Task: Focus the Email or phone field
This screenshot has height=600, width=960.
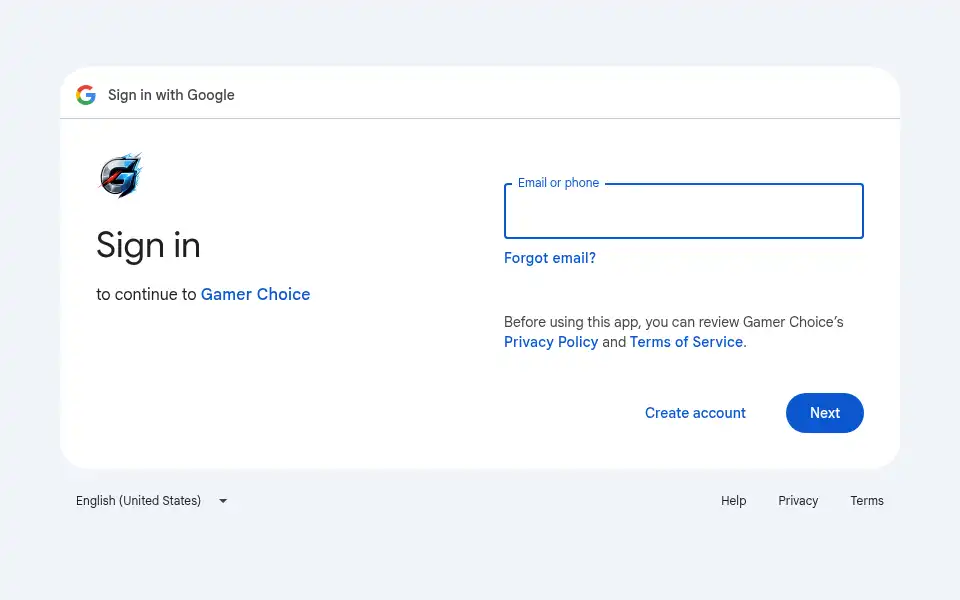Action: point(683,211)
